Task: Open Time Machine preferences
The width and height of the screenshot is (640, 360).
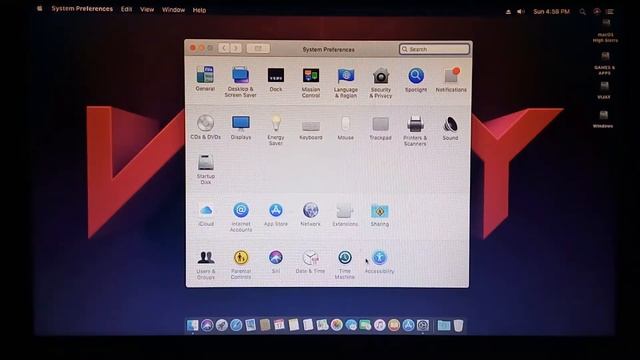Action: [x=344, y=265]
